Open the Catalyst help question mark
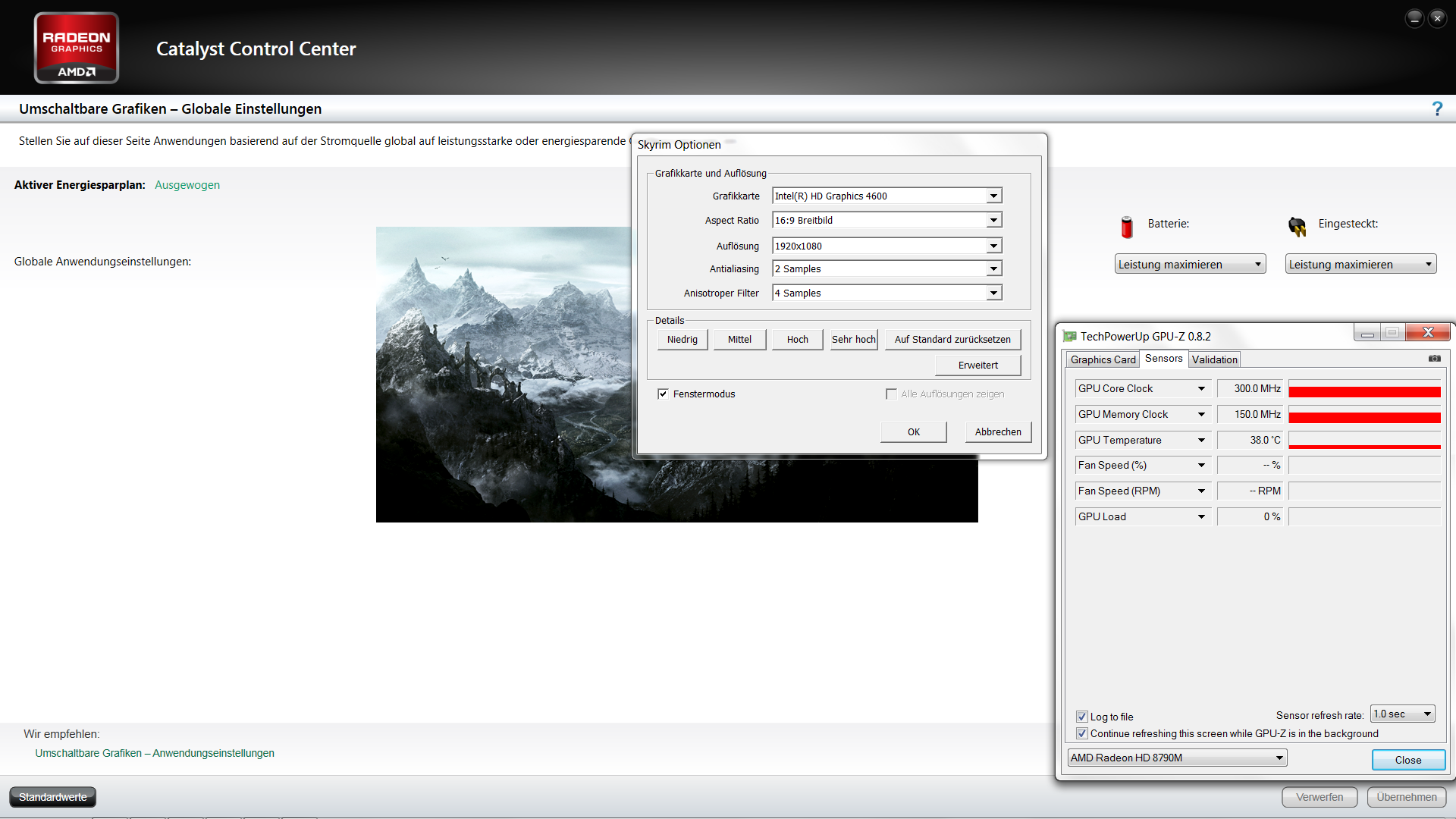Screen dimensions: 1456x819 pyautogui.click(x=1436, y=109)
